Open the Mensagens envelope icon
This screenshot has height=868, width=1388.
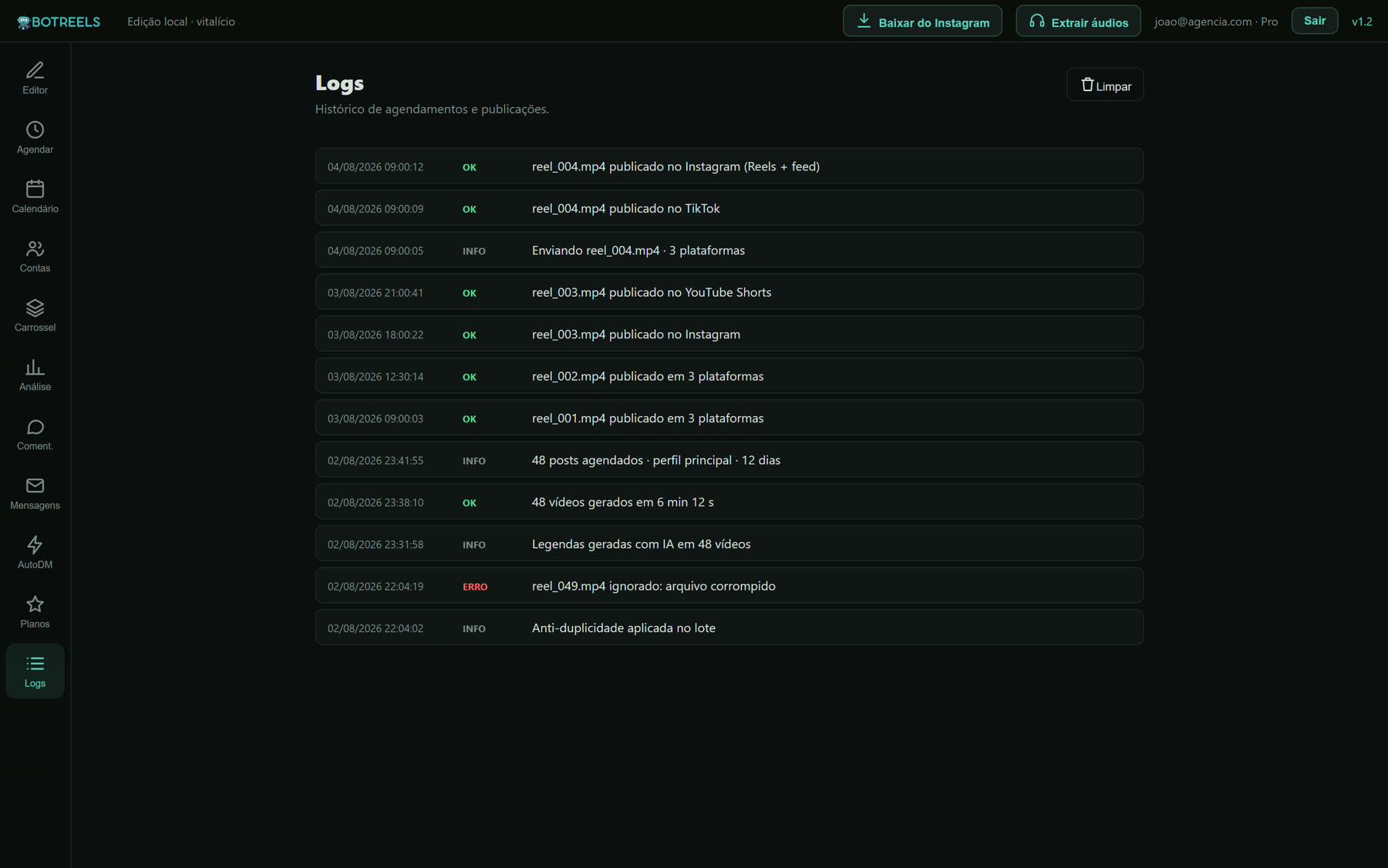[35, 486]
